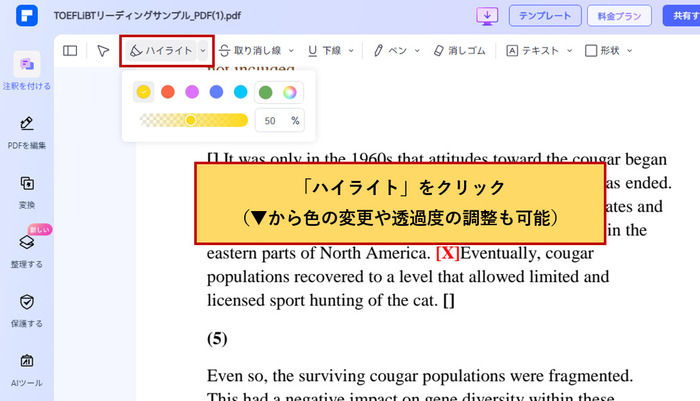The height and width of the screenshot is (401, 700).
Task: Select the 消しゴム eraser tool
Action: pyautogui.click(x=461, y=50)
